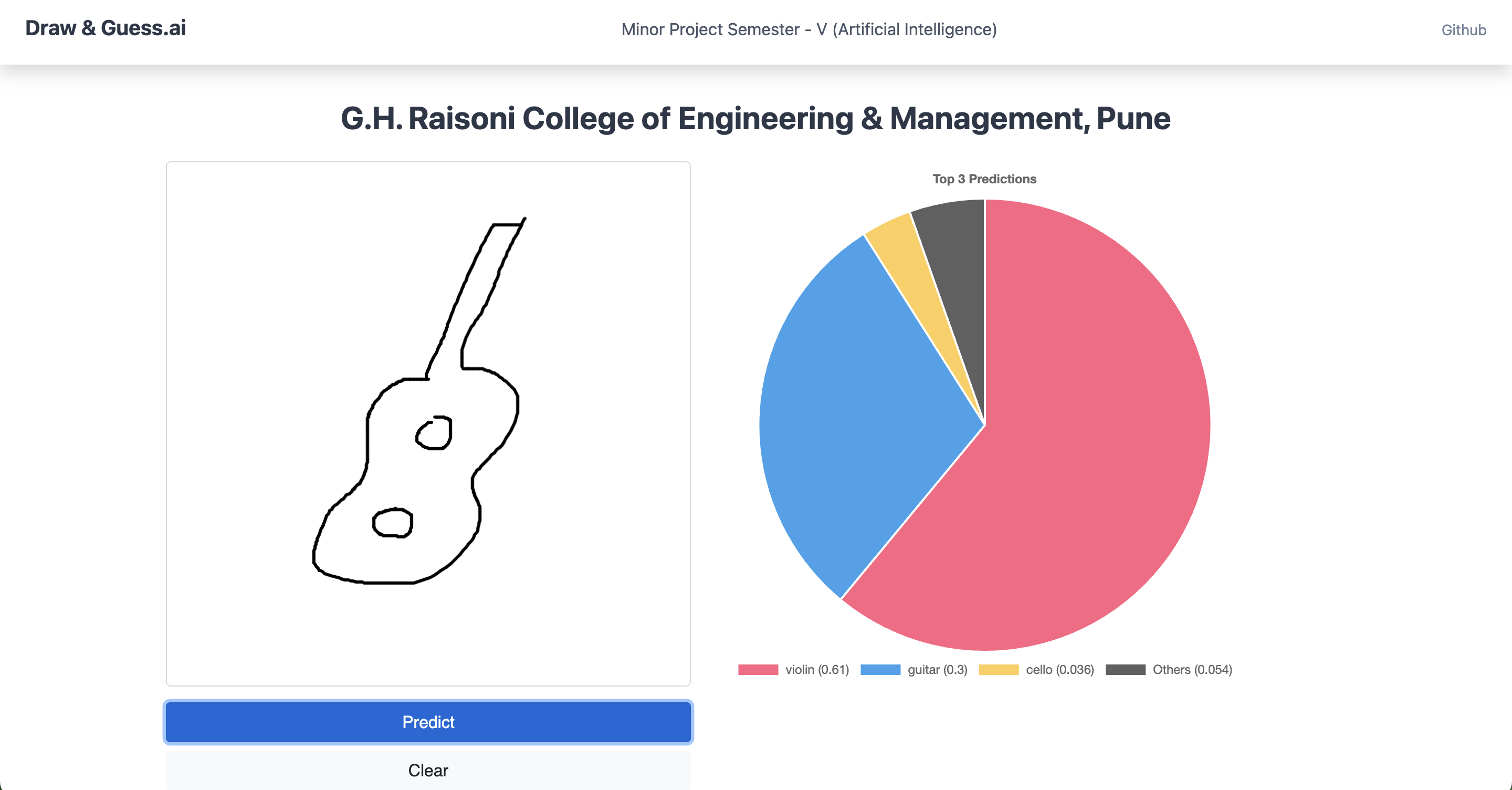Click the guitar (0.3) legend label
Image resolution: width=1512 pixels, height=790 pixels.
[937, 670]
